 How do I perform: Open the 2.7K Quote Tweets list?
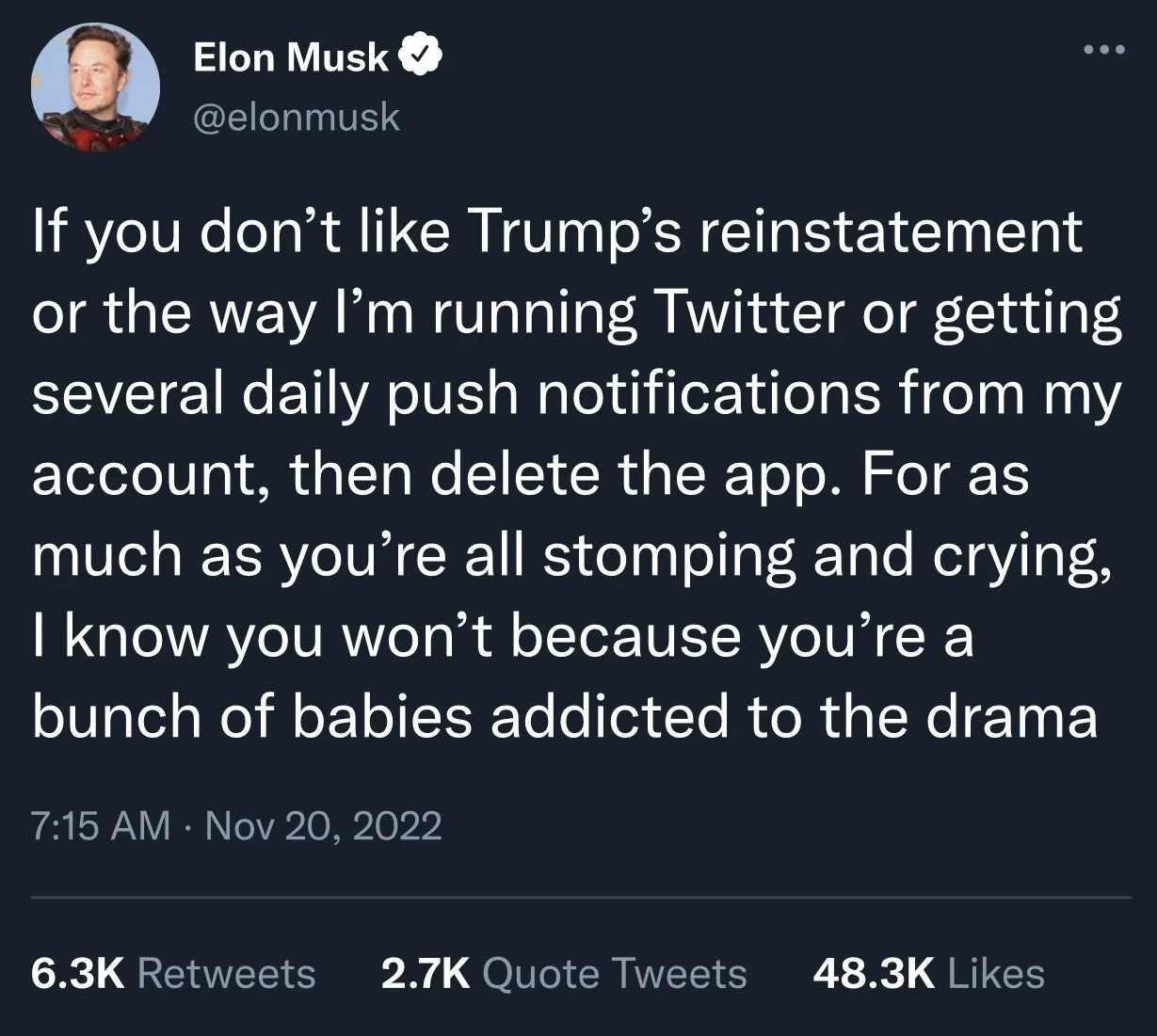point(564,973)
